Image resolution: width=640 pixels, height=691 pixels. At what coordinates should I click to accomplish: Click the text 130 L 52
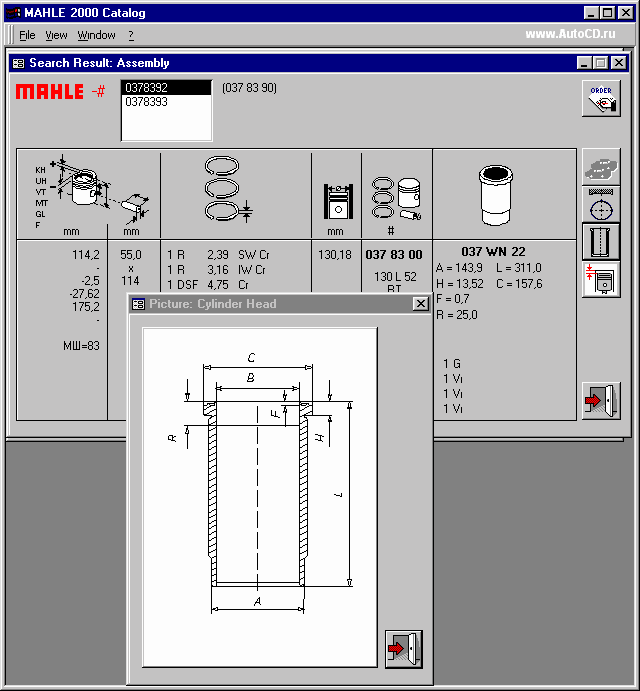(395, 277)
